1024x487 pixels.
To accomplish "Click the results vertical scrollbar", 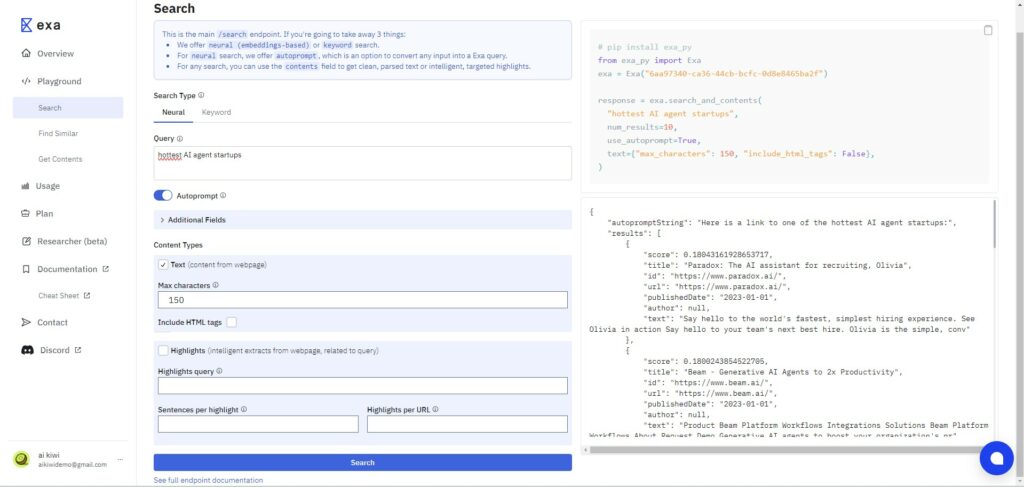I will pos(995,224).
